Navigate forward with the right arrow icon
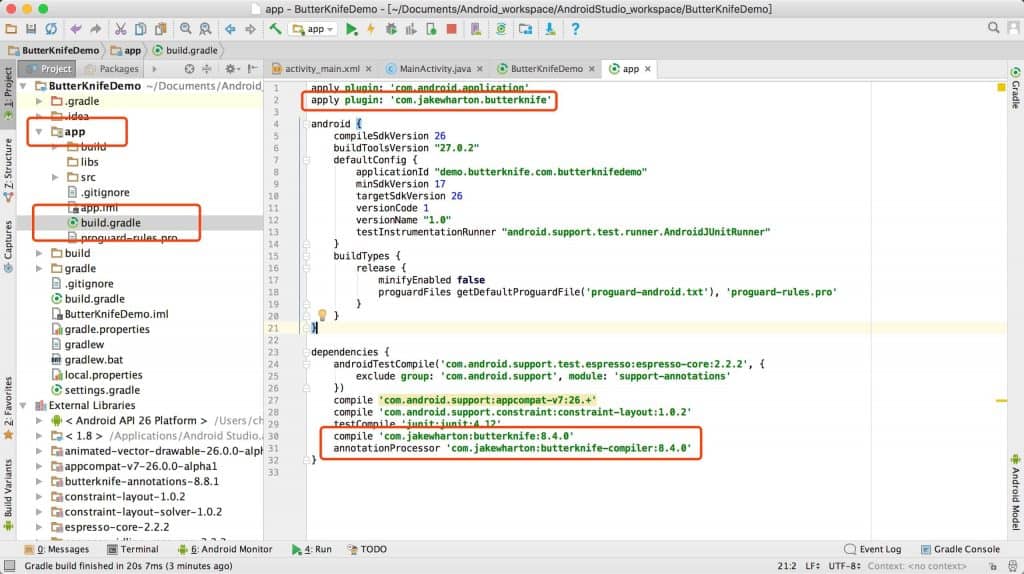 coord(250,29)
